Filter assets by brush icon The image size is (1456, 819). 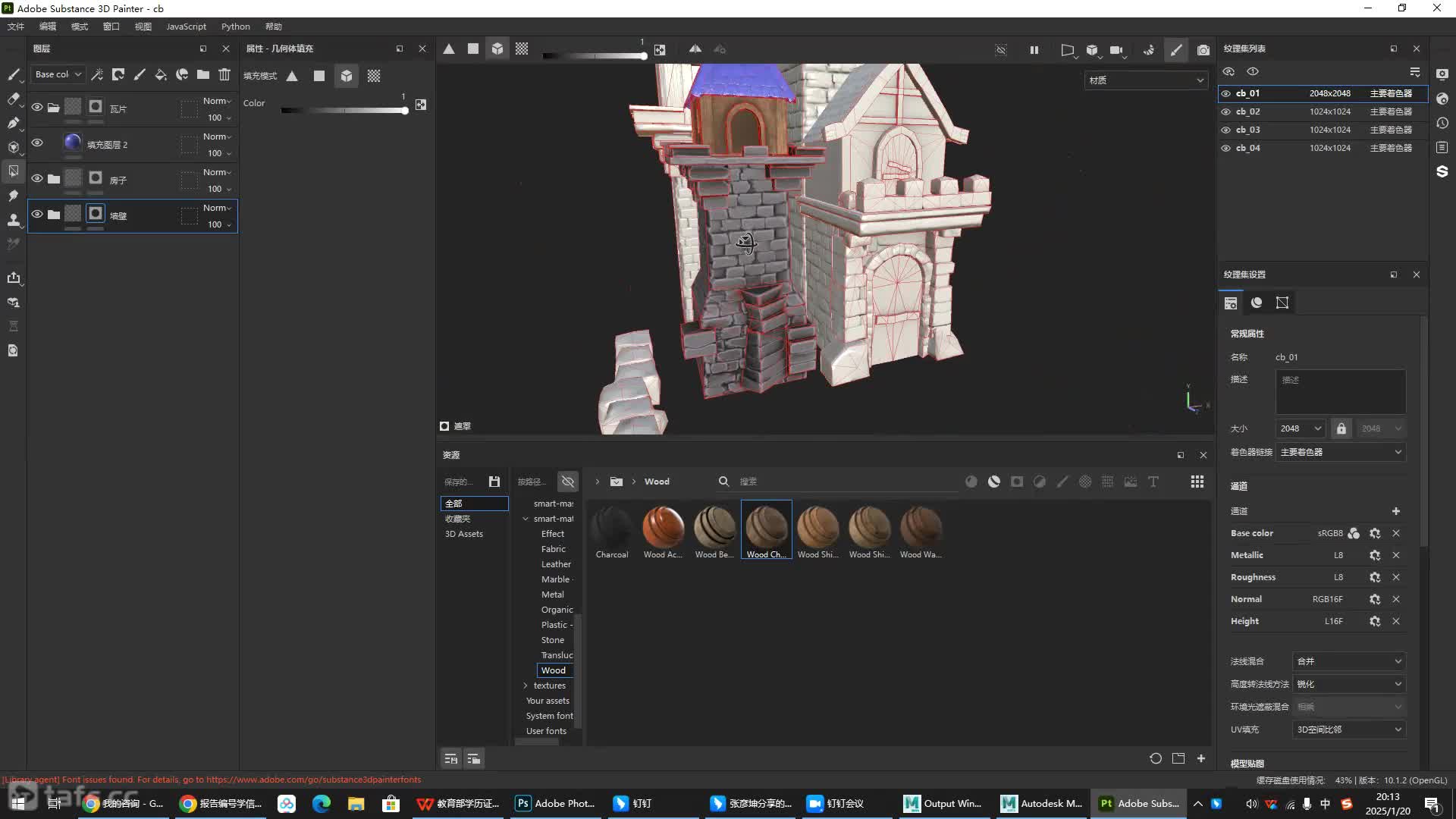pos(1062,482)
